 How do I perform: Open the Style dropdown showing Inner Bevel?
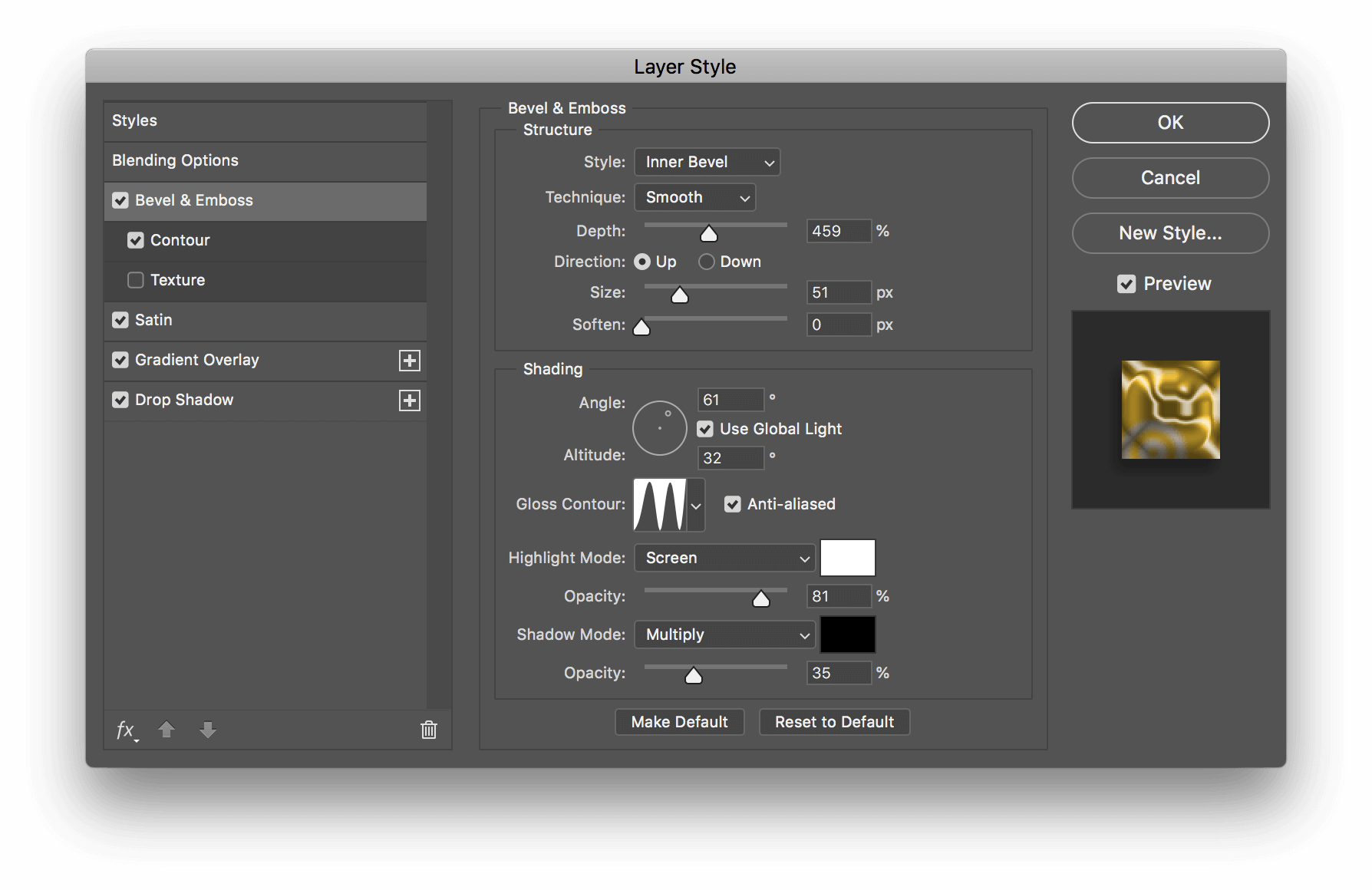click(x=706, y=162)
